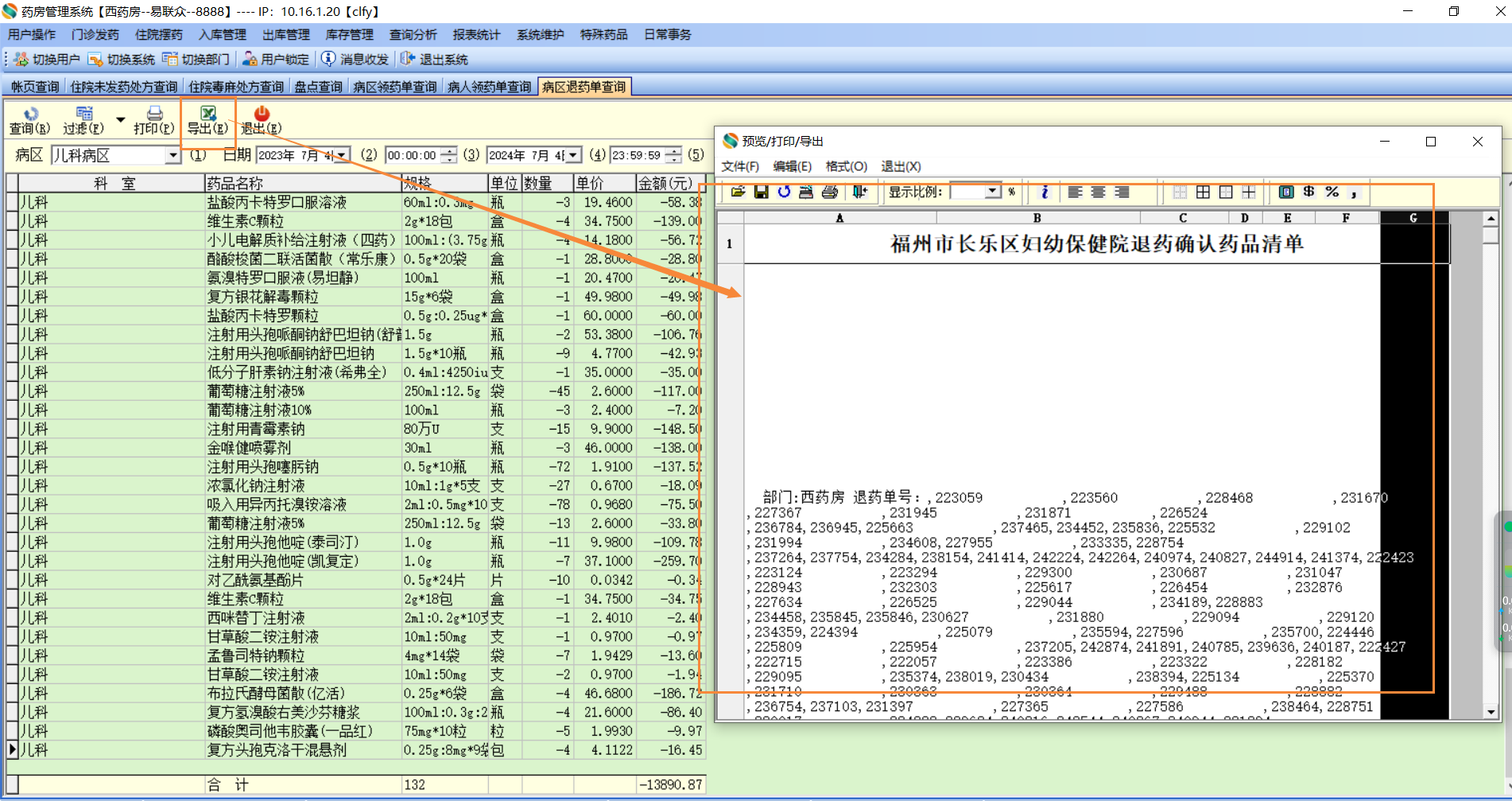Image resolution: width=1512 pixels, height=801 pixels.
Task: Select the 金喉健喷雾剂 drug row cell
Action: tap(303, 448)
